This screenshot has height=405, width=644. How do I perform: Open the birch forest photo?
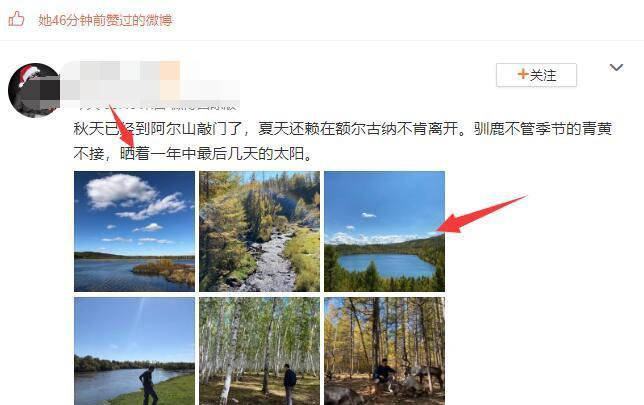259,351
